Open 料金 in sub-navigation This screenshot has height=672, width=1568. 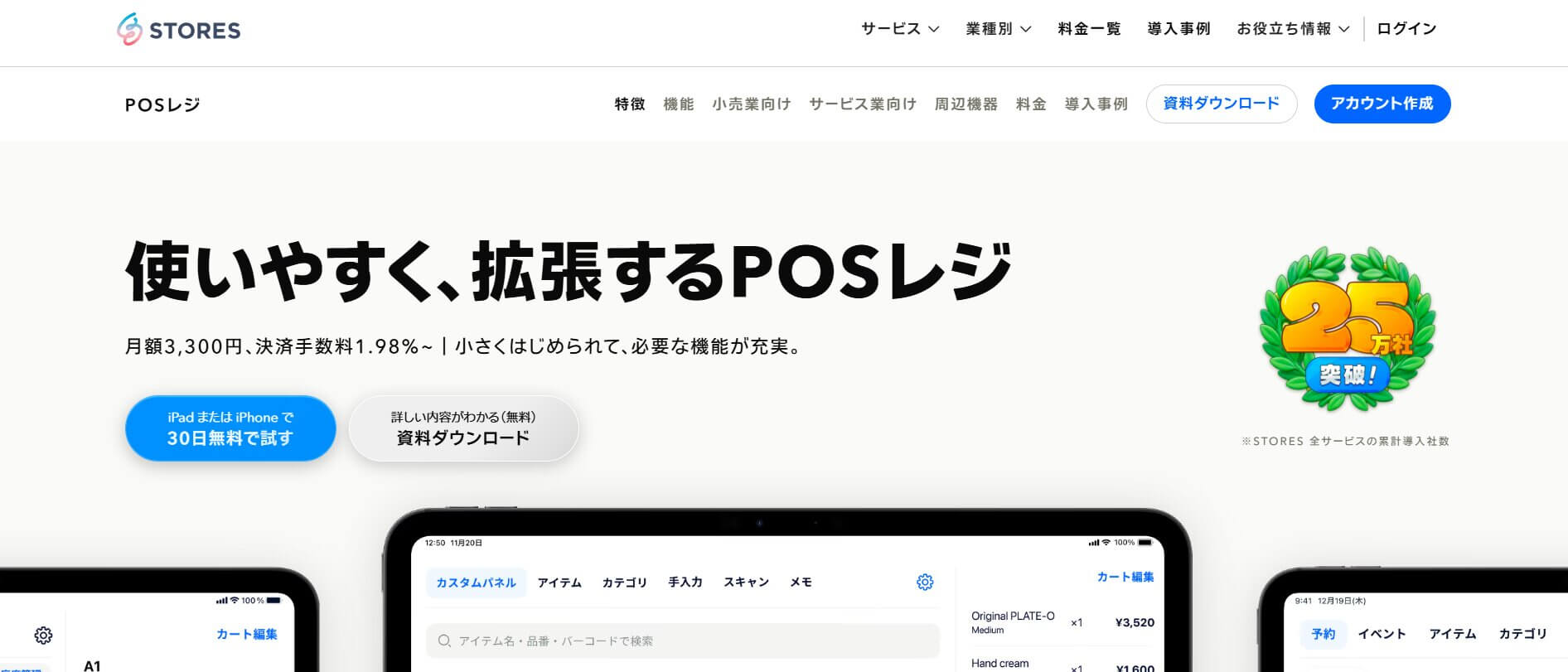coord(1031,104)
